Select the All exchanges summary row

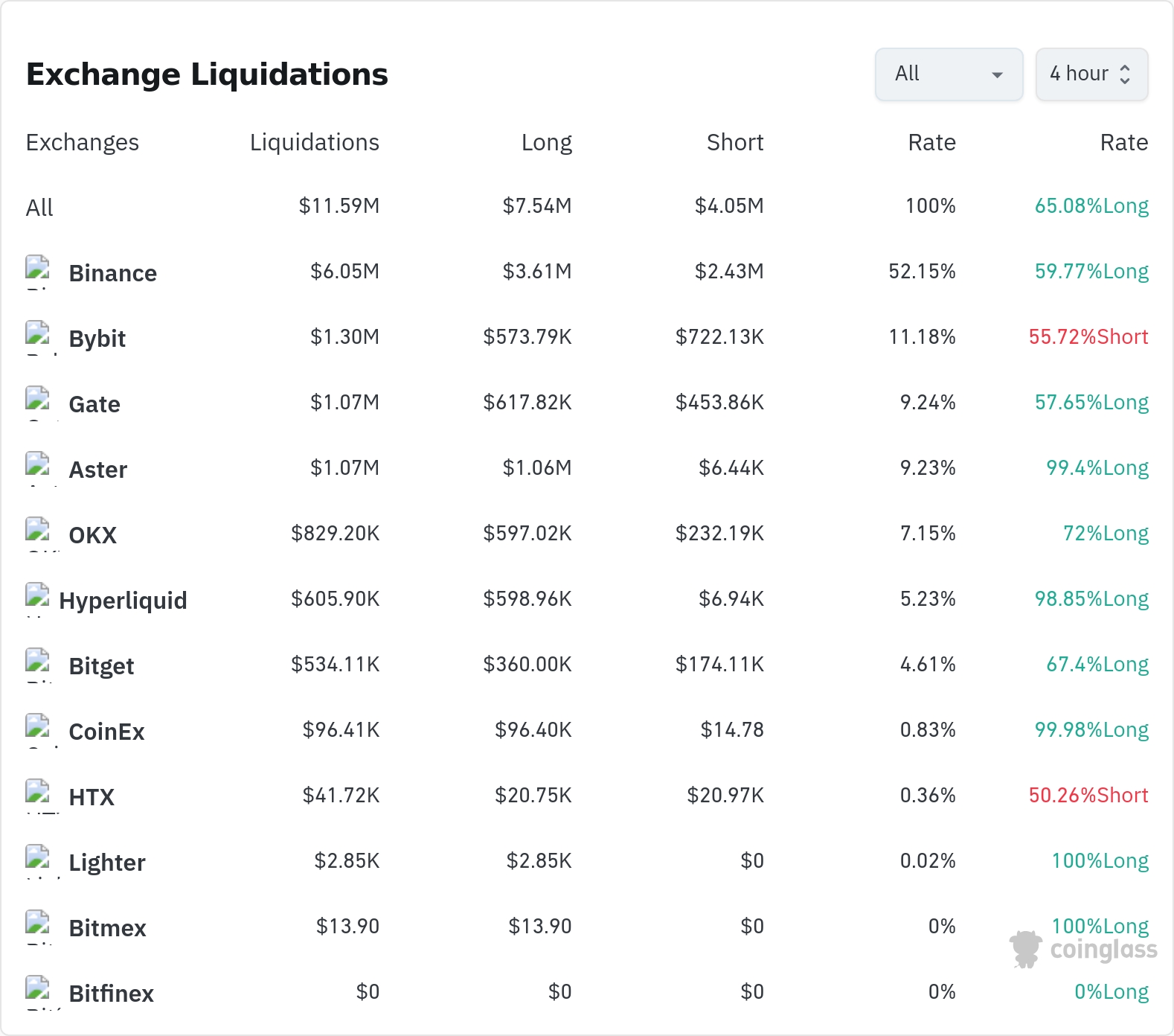click(587, 206)
